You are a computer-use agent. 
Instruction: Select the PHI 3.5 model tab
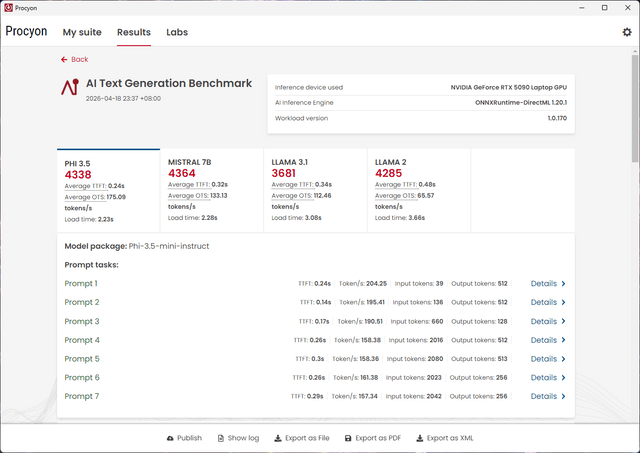point(109,191)
